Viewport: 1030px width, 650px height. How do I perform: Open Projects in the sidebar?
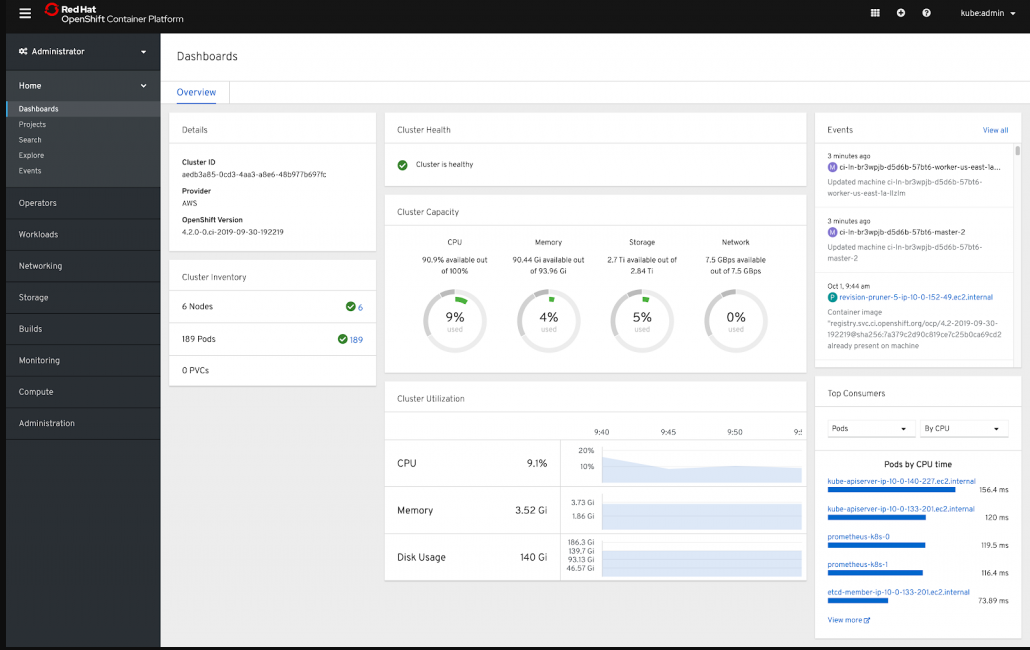32,125
